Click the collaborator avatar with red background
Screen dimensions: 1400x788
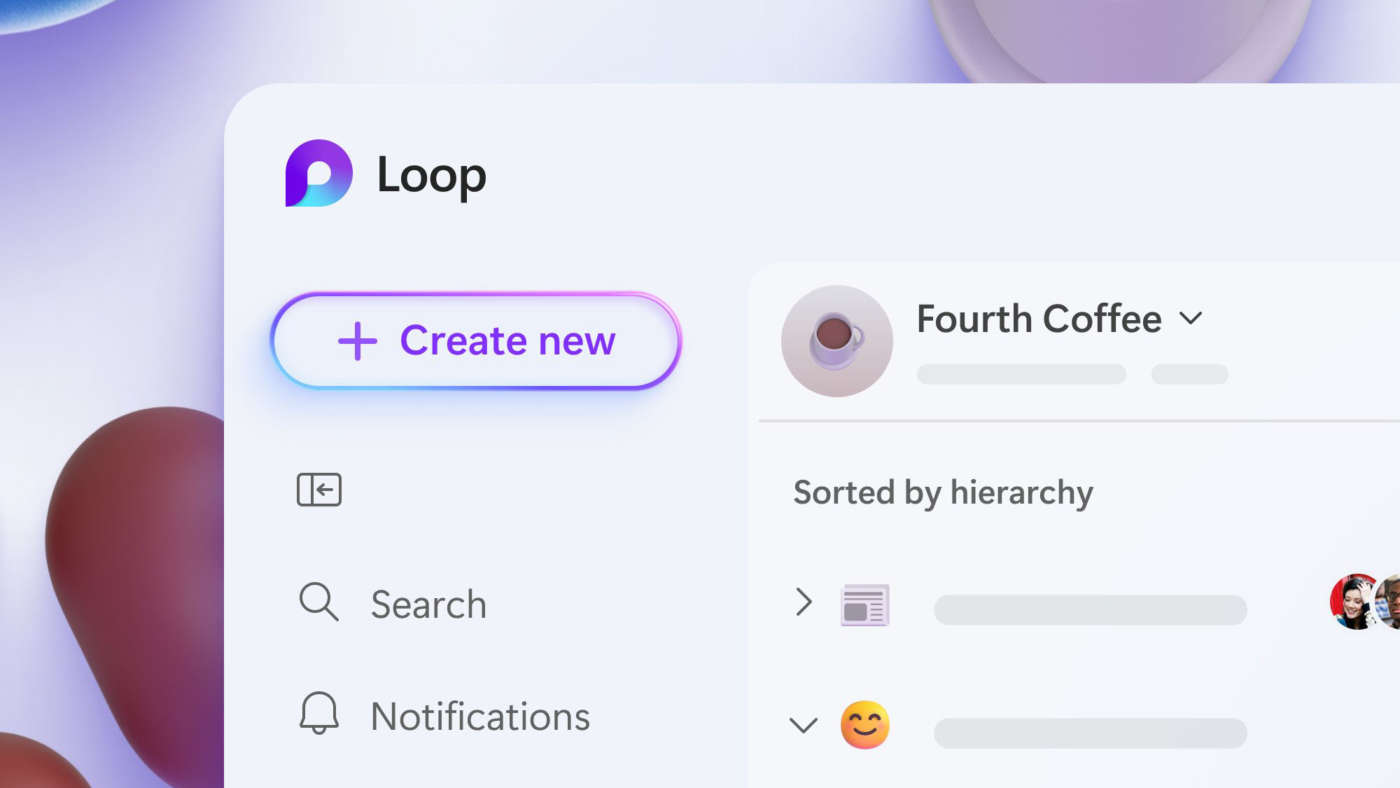1353,602
